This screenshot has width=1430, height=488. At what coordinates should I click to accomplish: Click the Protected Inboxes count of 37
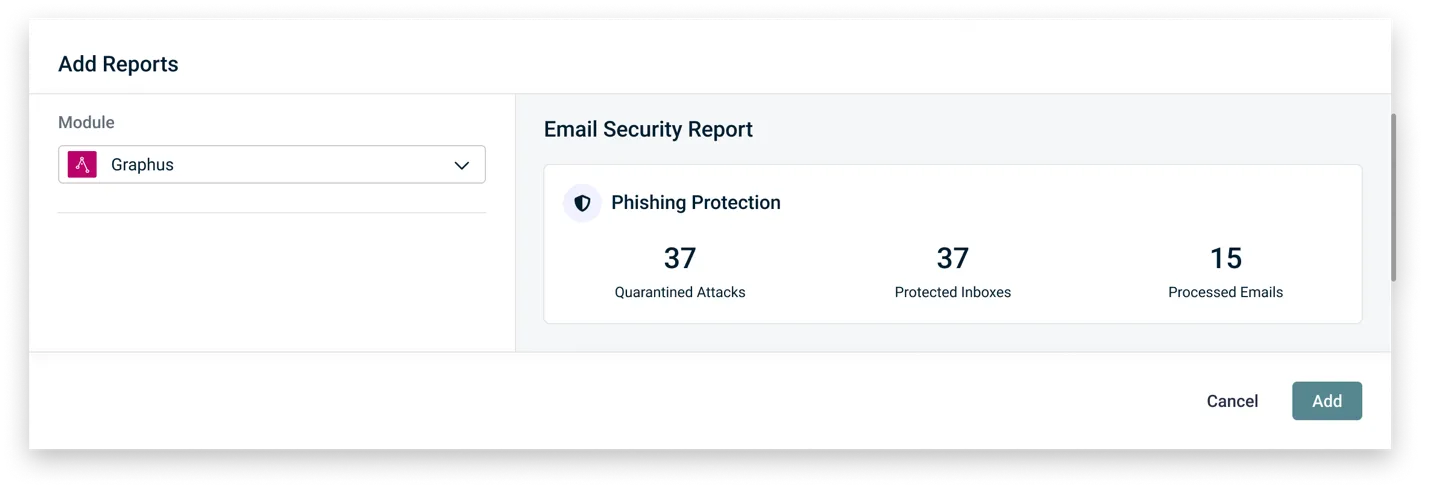(952, 259)
